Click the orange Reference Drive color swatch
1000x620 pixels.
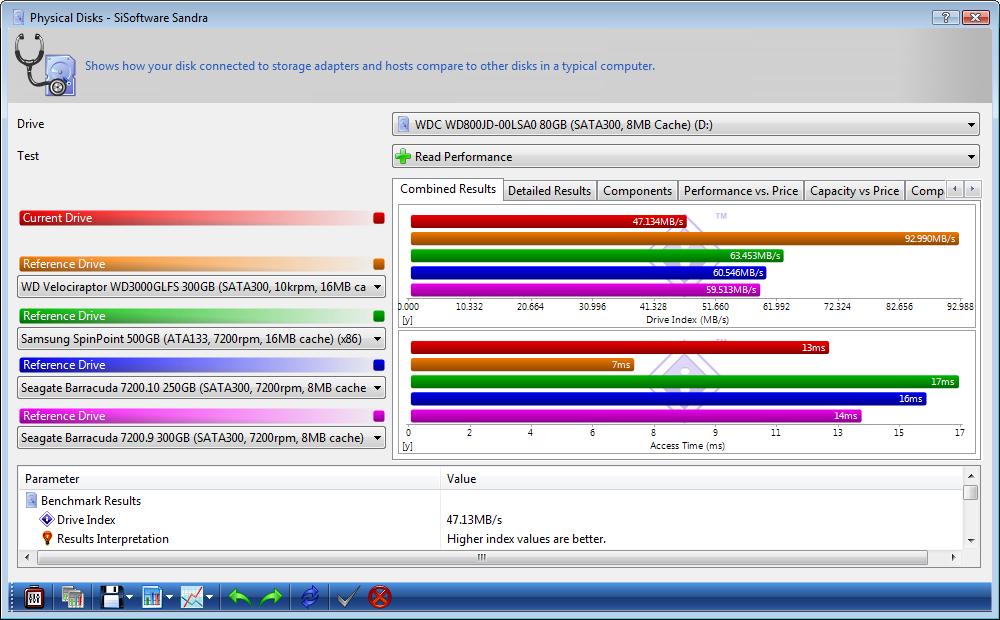(x=379, y=264)
